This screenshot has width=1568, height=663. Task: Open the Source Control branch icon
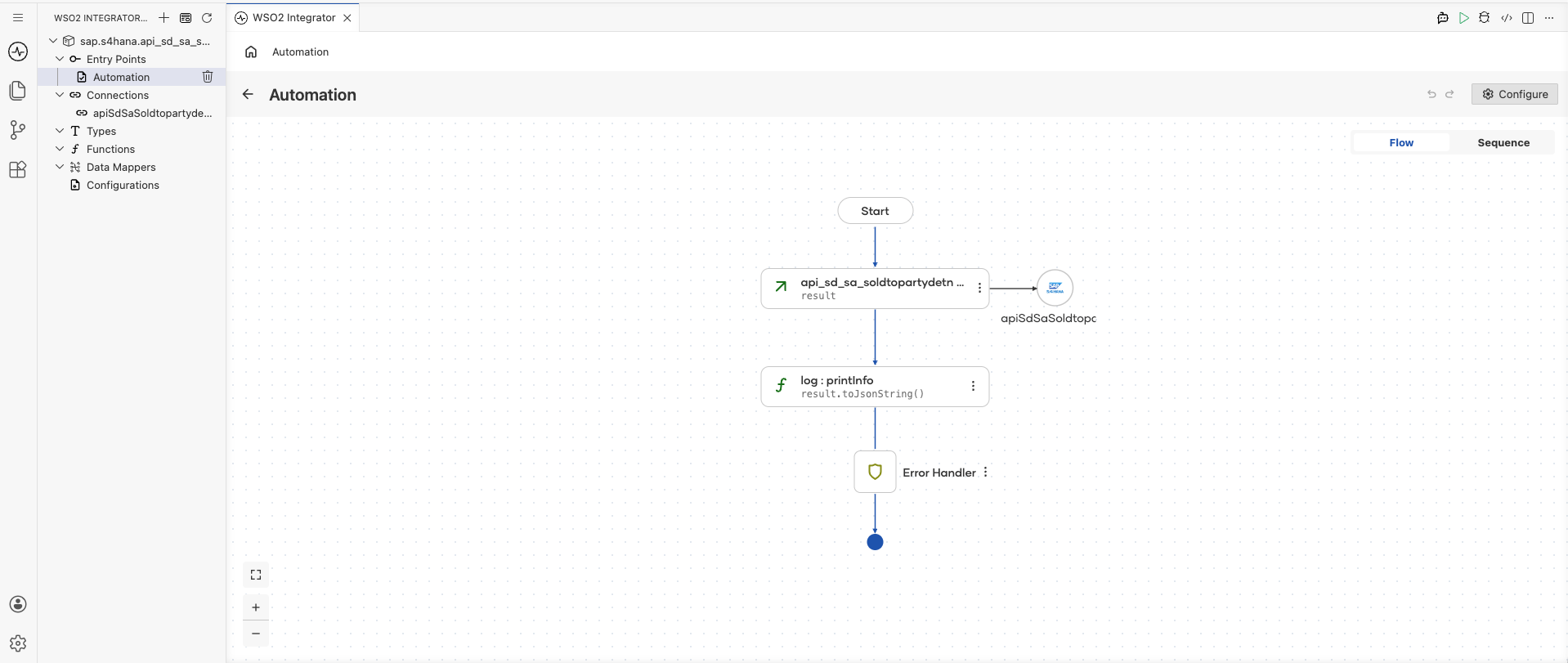(18, 130)
